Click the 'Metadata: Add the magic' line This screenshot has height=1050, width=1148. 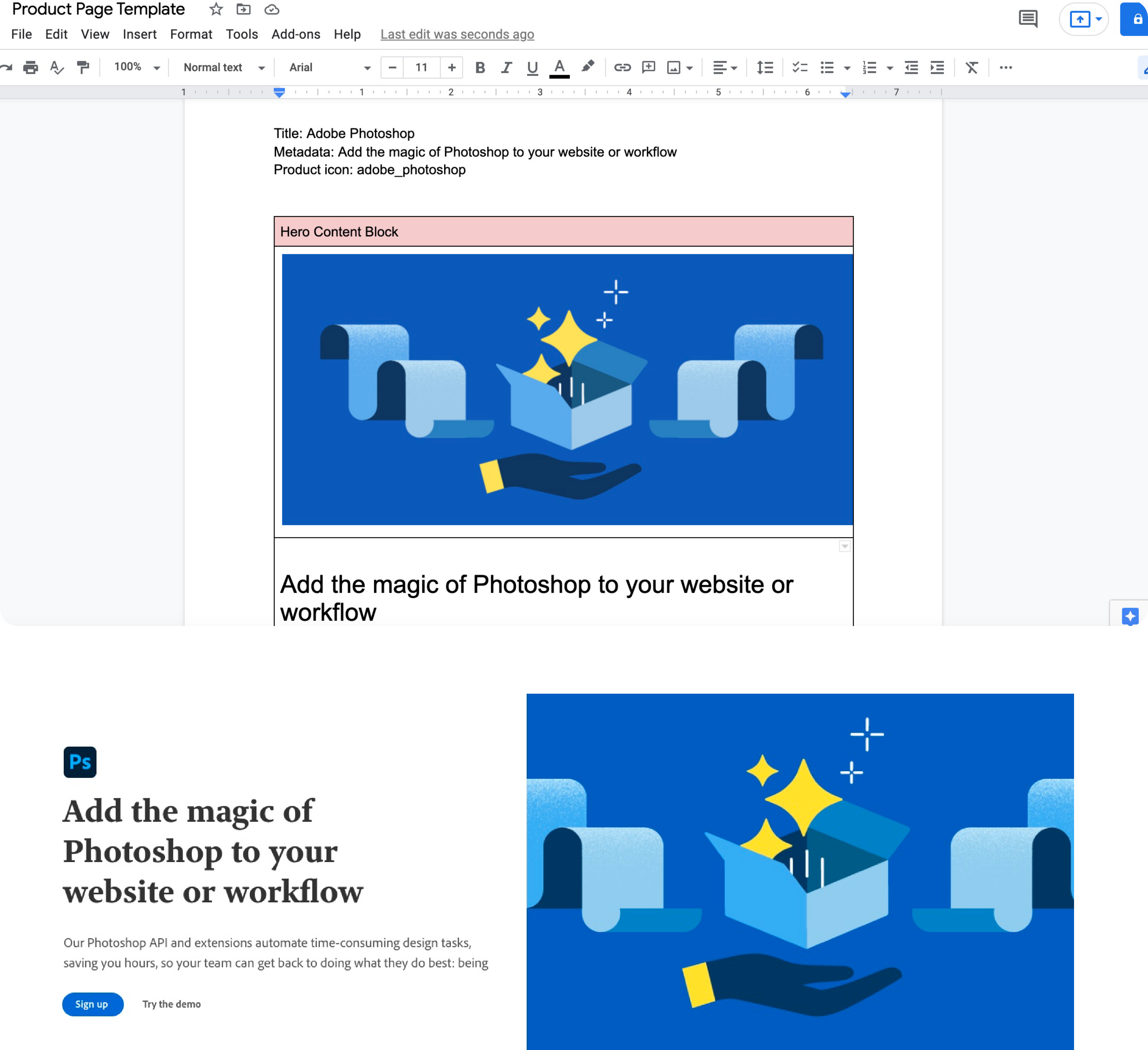476,152
